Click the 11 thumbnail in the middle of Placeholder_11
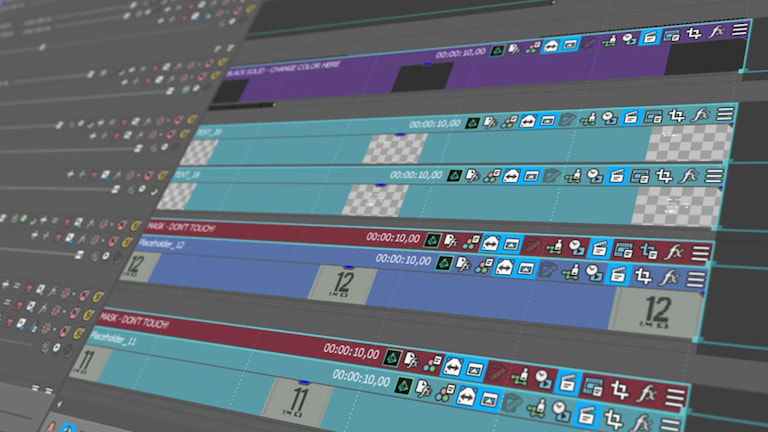Screen dimensions: 768x432 click(296, 398)
